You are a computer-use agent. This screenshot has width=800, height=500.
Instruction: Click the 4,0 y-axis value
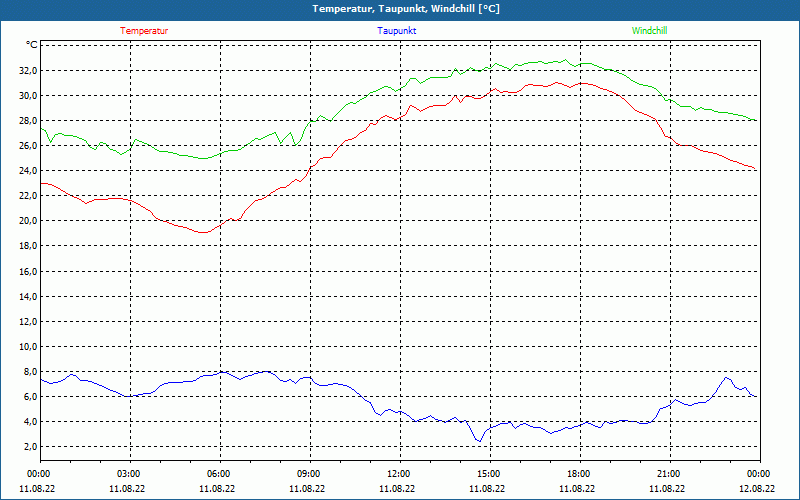(30, 421)
